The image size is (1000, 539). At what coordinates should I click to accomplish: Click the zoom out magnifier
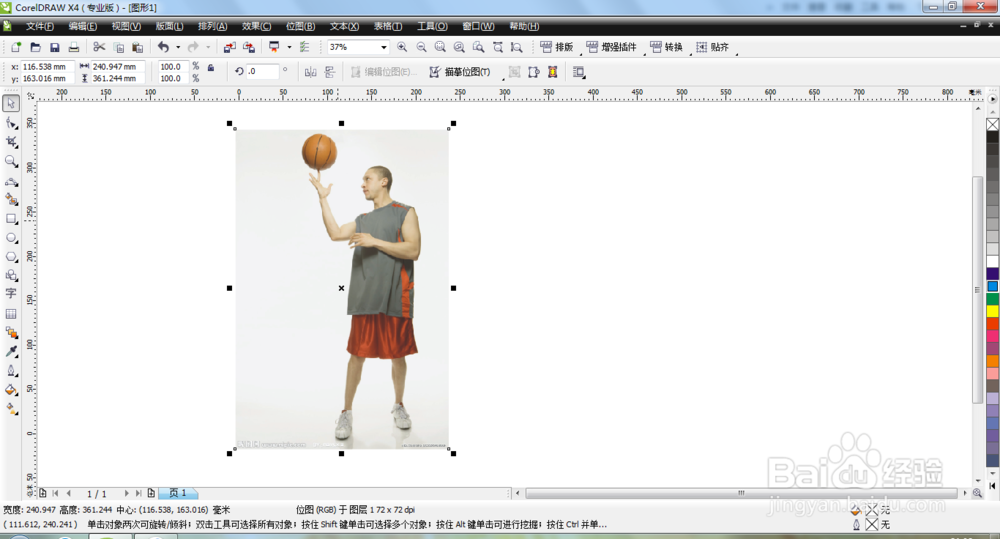click(x=421, y=47)
